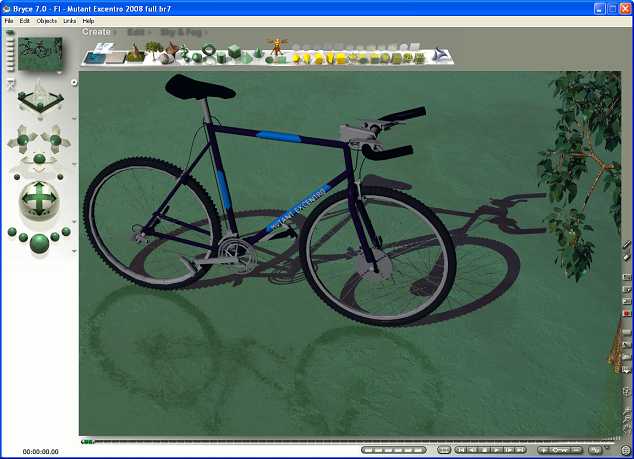Image resolution: width=634 pixels, height=459 pixels.
Task: Create a gray ground plane
Action: (116, 59)
